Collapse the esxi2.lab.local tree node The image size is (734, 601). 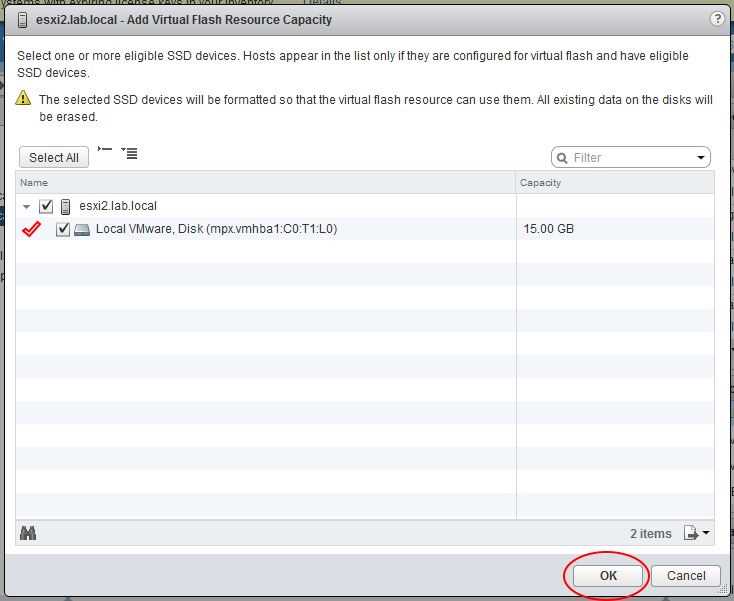[x=27, y=206]
